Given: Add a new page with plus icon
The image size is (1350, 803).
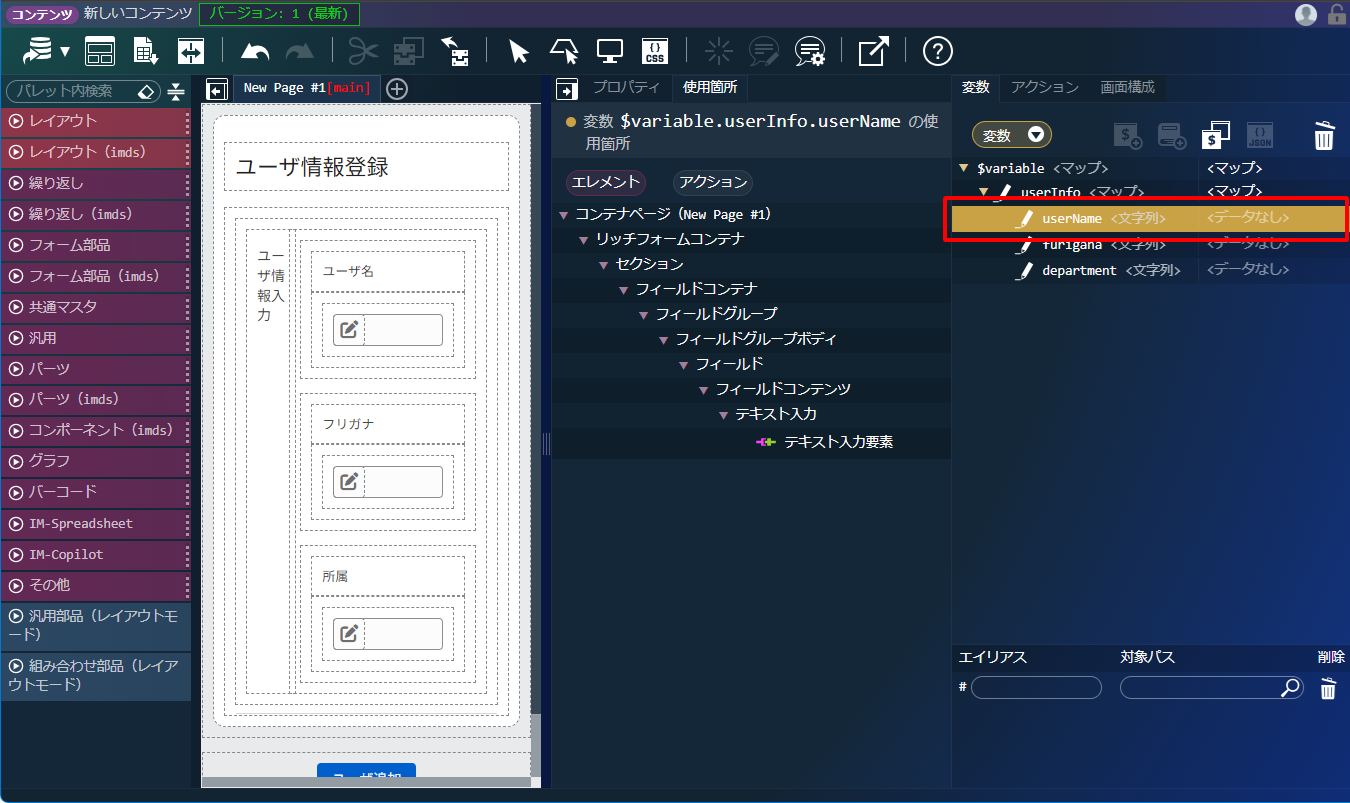Looking at the screenshot, I should pyautogui.click(x=397, y=89).
